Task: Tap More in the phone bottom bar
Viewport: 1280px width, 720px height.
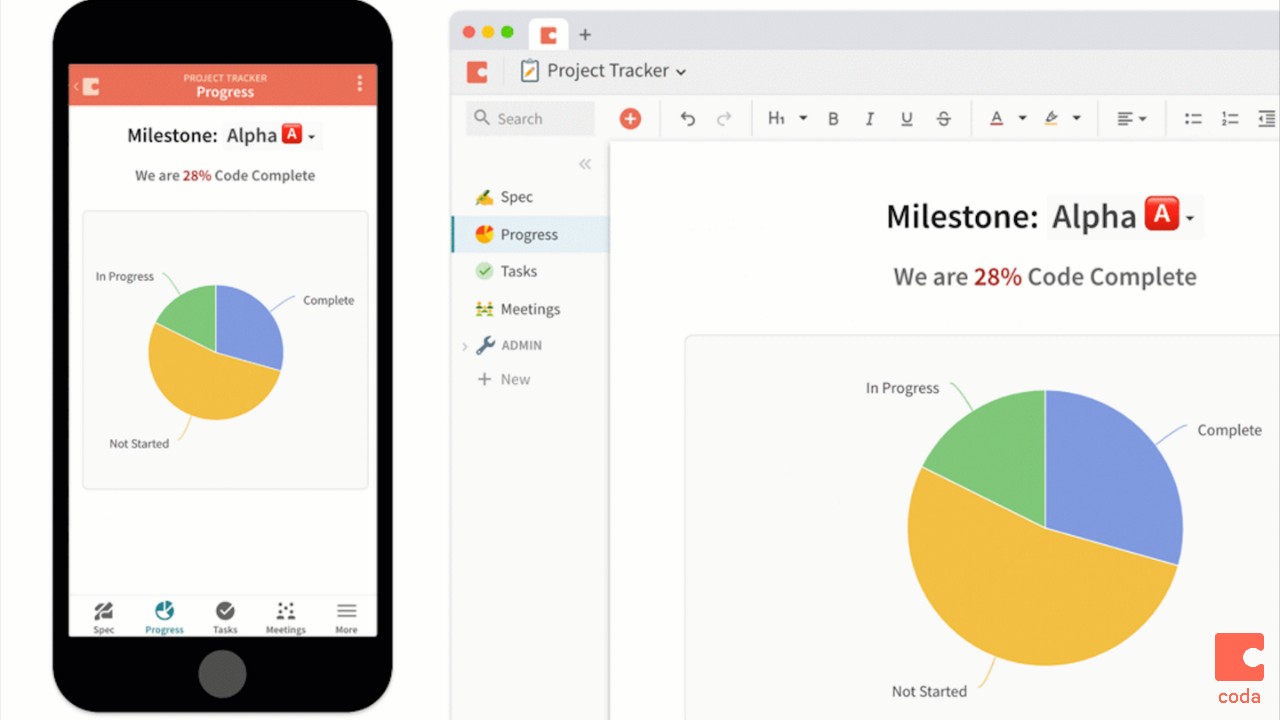Action: (x=346, y=612)
